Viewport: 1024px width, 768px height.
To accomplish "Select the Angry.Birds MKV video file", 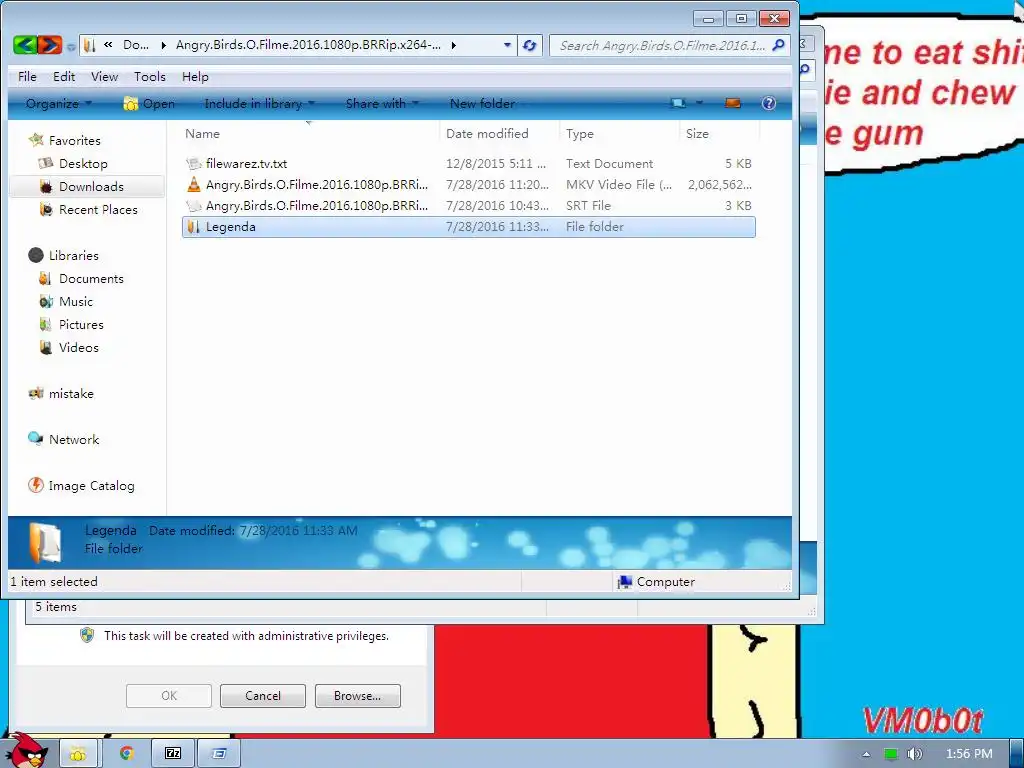I will (468, 185).
